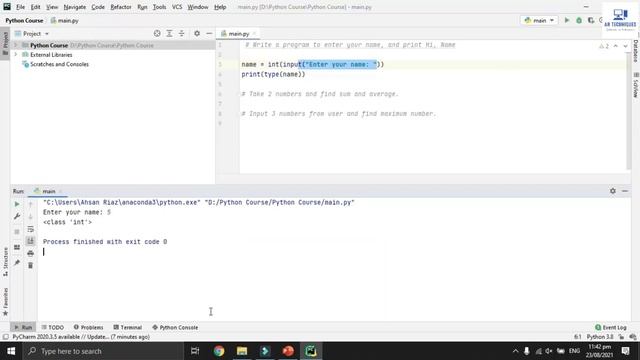Open the File menu
640x360 pixels.
[x=20, y=7]
